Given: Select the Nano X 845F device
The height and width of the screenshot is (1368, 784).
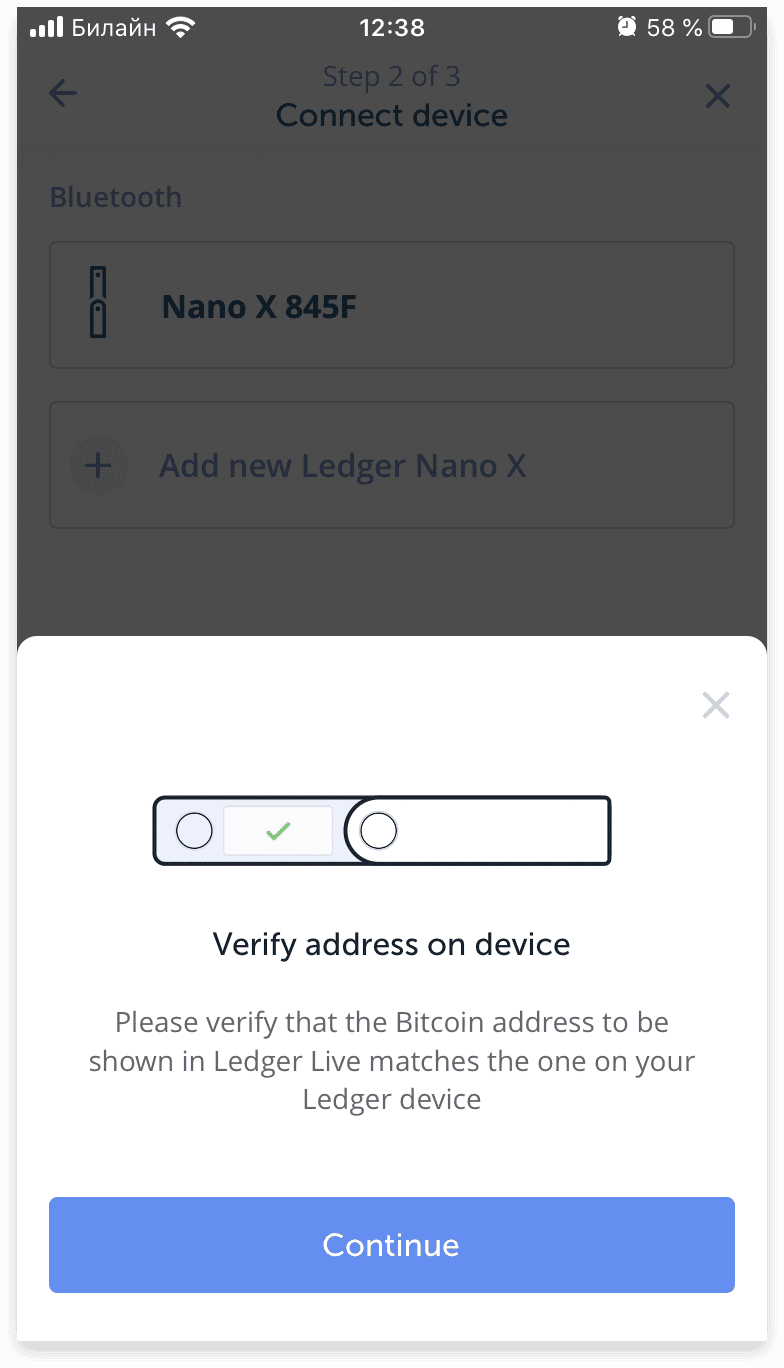Looking at the screenshot, I should point(392,305).
